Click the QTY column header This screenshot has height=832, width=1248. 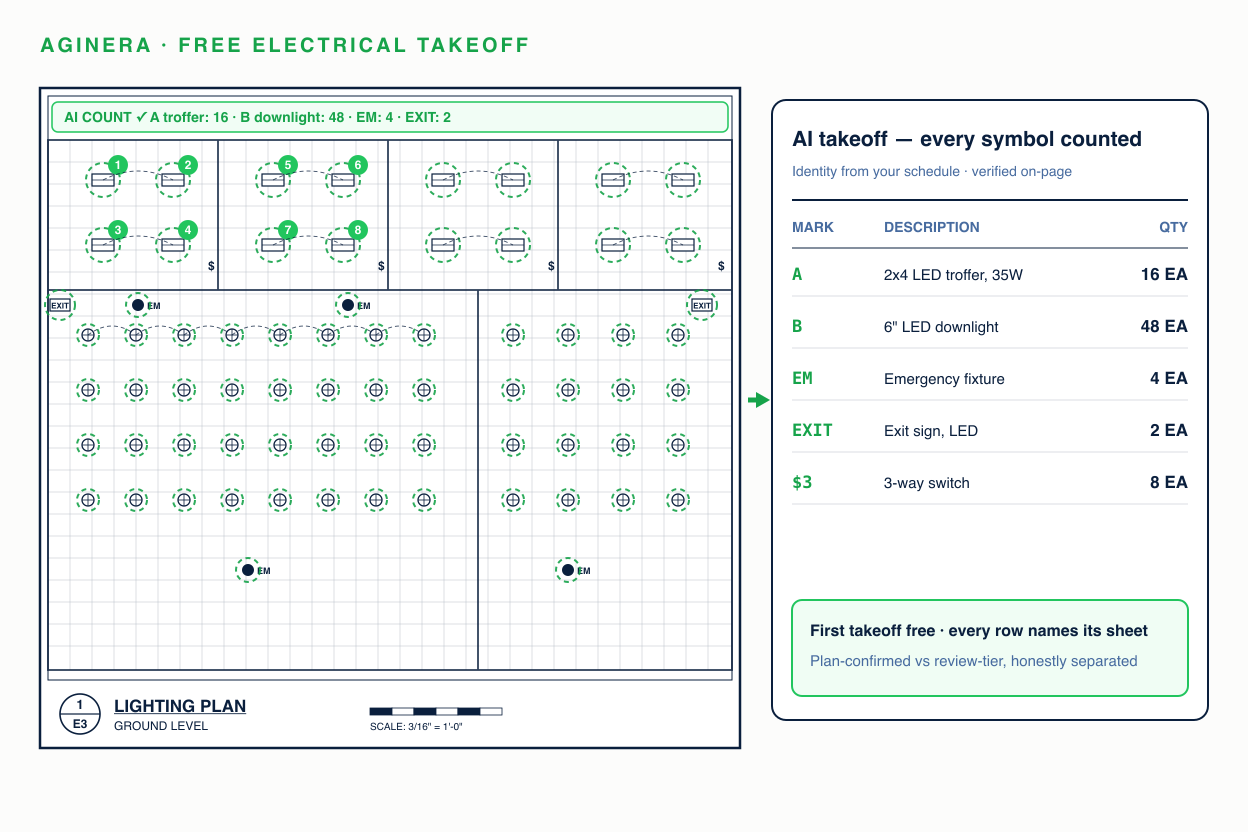(1174, 227)
